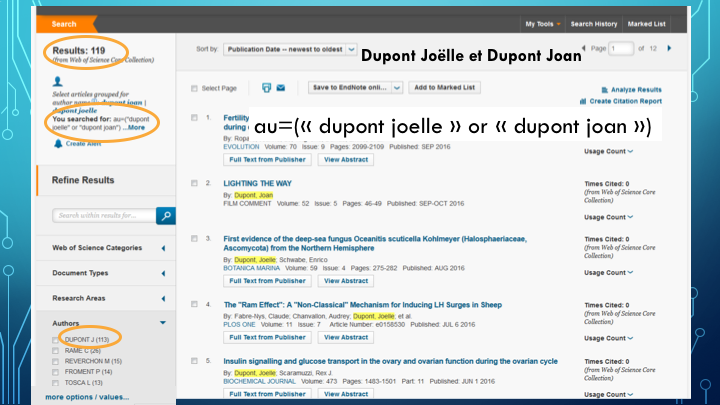Image resolution: width=720 pixels, height=405 pixels.
Task: Expand Usage Count for LIGHTING THE WAY
Action: click(608, 217)
